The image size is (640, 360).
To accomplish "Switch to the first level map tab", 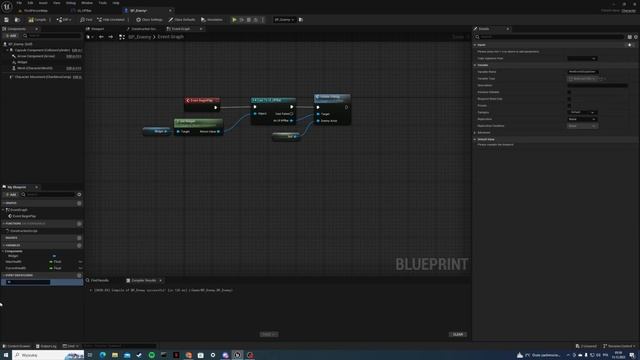I will [x=36, y=11].
